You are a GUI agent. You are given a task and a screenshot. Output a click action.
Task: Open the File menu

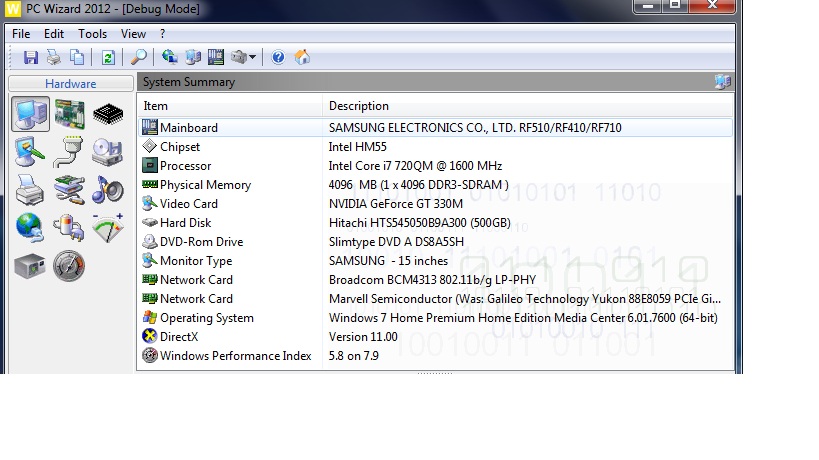click(21, 34)
